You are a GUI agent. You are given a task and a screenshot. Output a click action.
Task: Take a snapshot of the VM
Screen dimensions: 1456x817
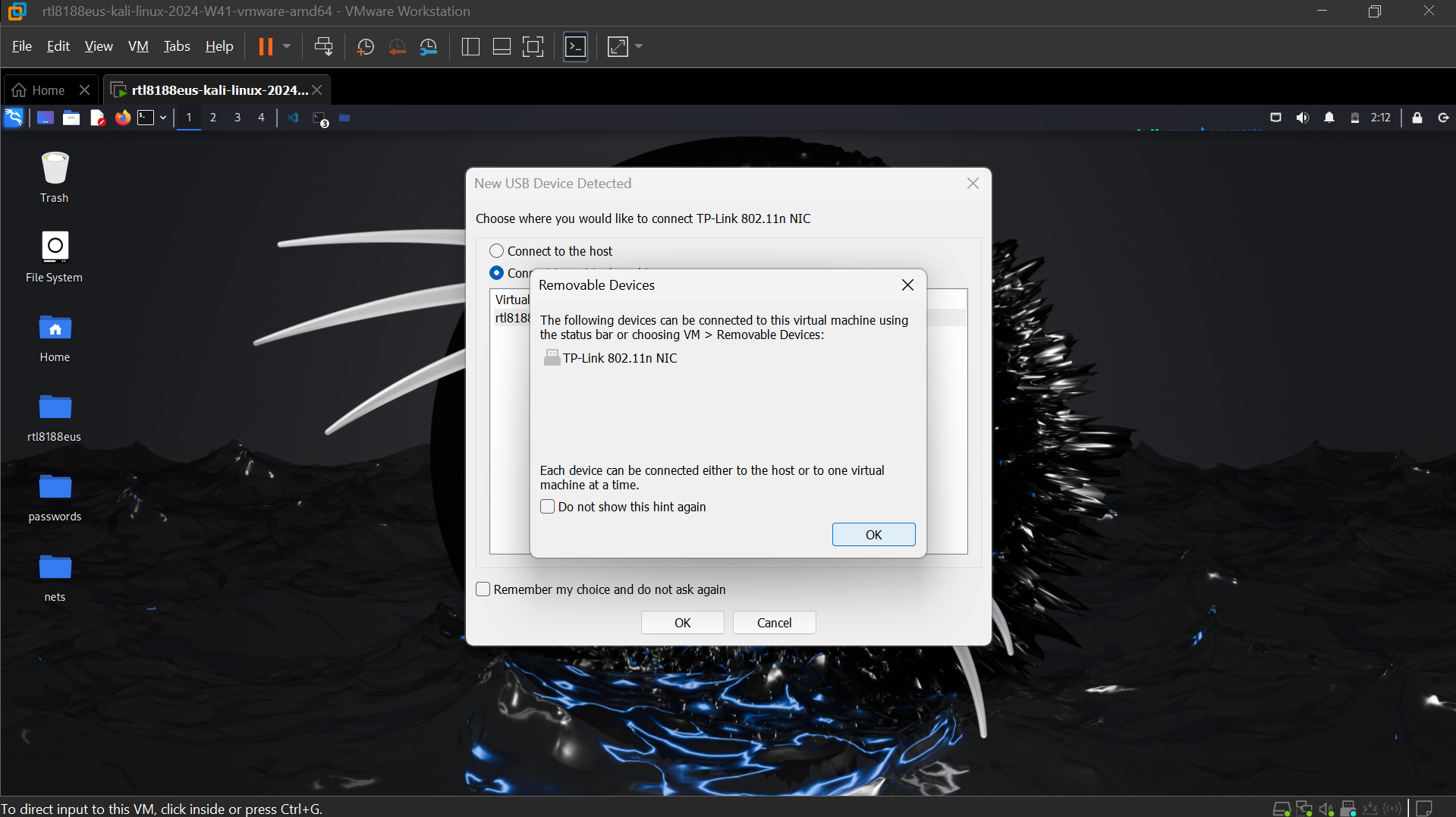click(x=365, y=47)
